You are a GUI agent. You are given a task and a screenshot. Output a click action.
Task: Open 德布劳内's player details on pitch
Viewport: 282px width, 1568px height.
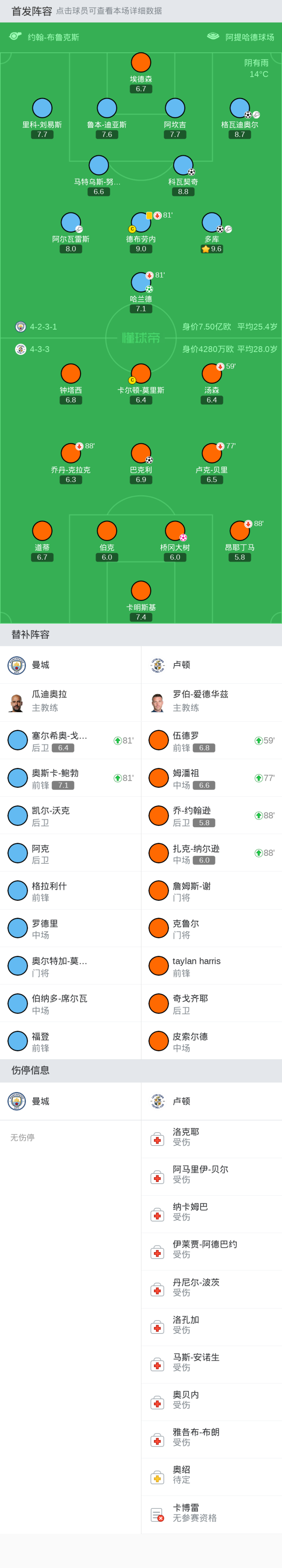141,223
